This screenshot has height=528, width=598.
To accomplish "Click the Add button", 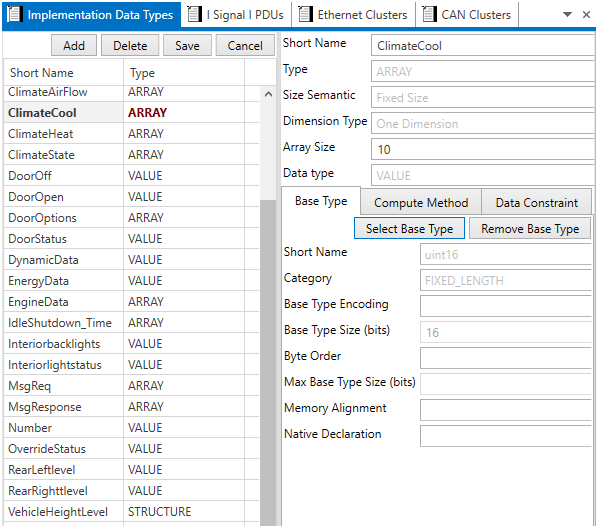I will click(74, 45).
